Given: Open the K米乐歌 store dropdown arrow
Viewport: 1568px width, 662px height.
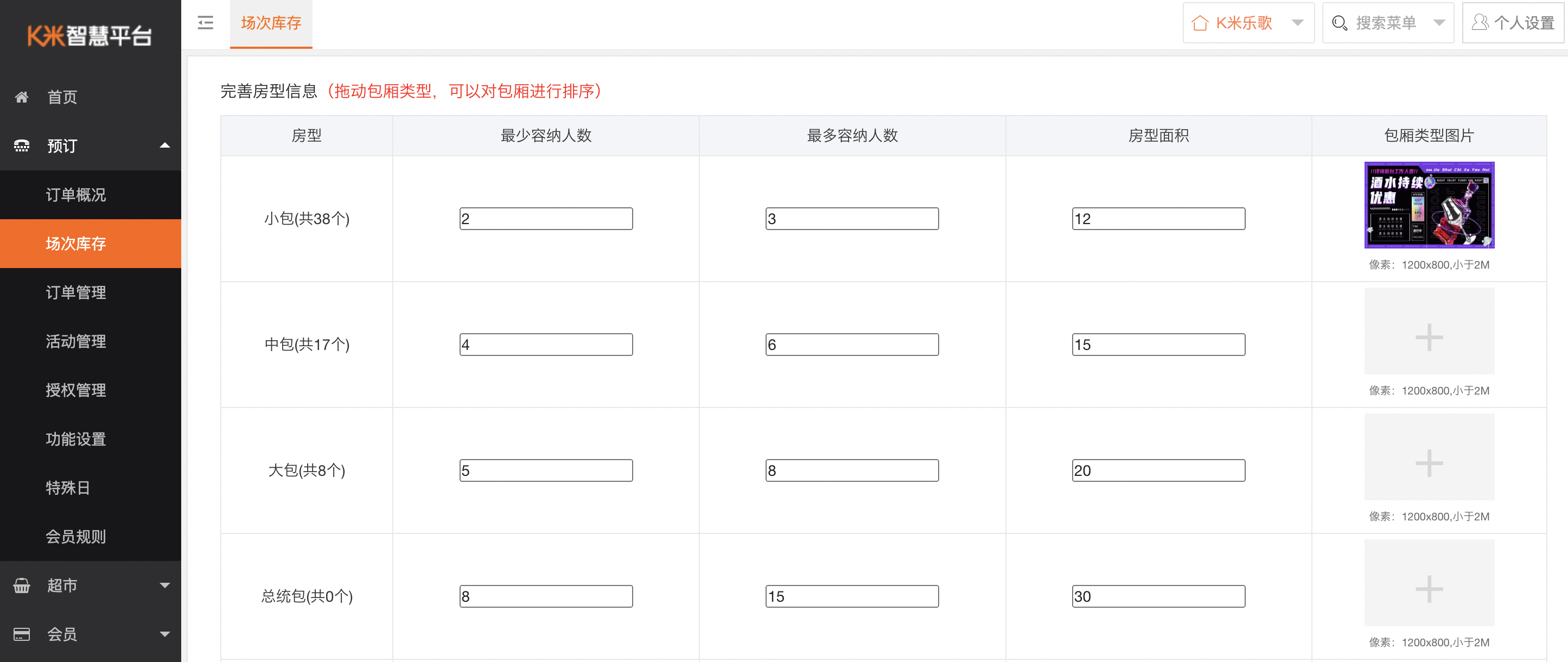Looking at the screenshot, I should point(1297,23).
